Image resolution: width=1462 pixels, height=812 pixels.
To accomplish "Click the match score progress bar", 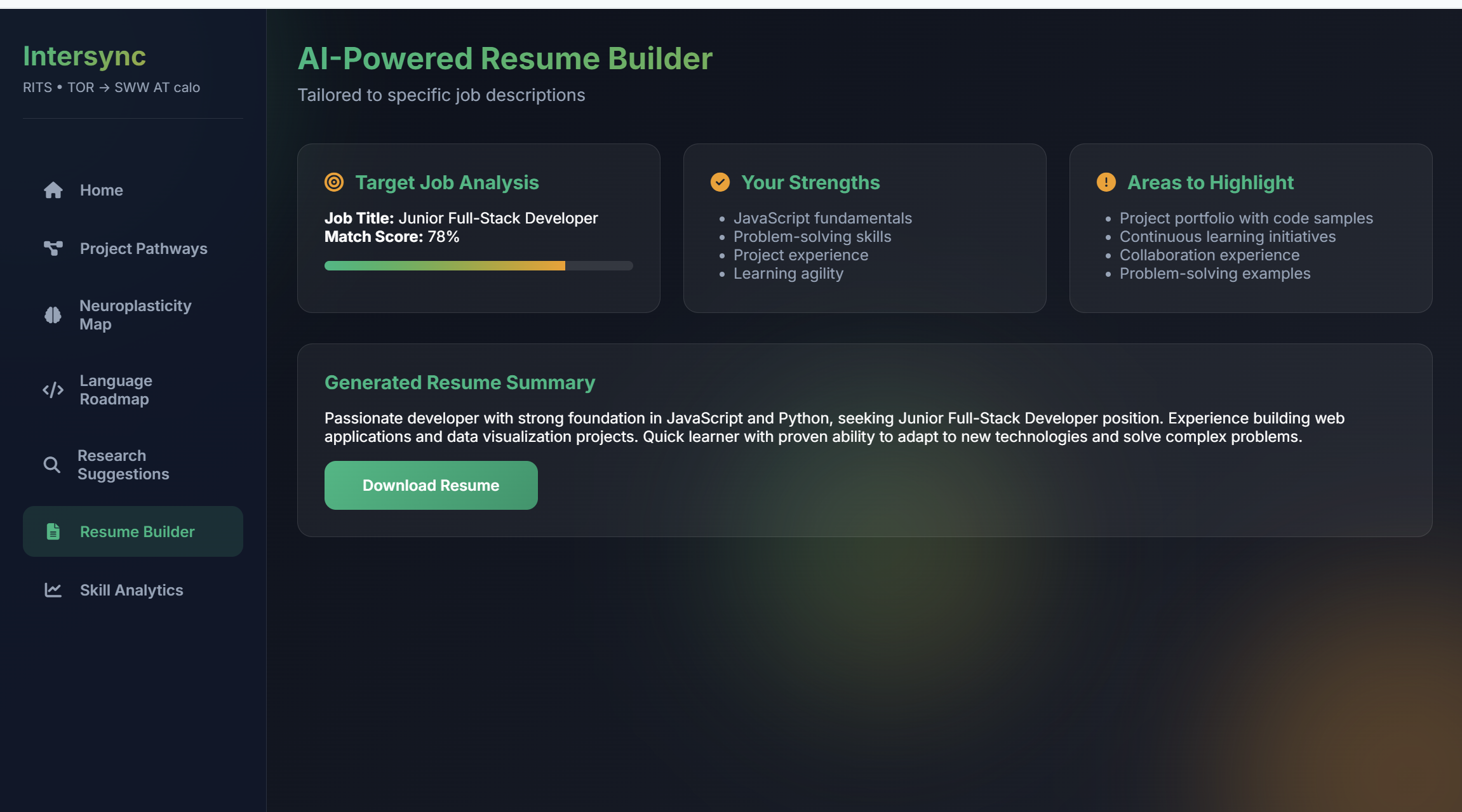I will (x=478, y=265).
